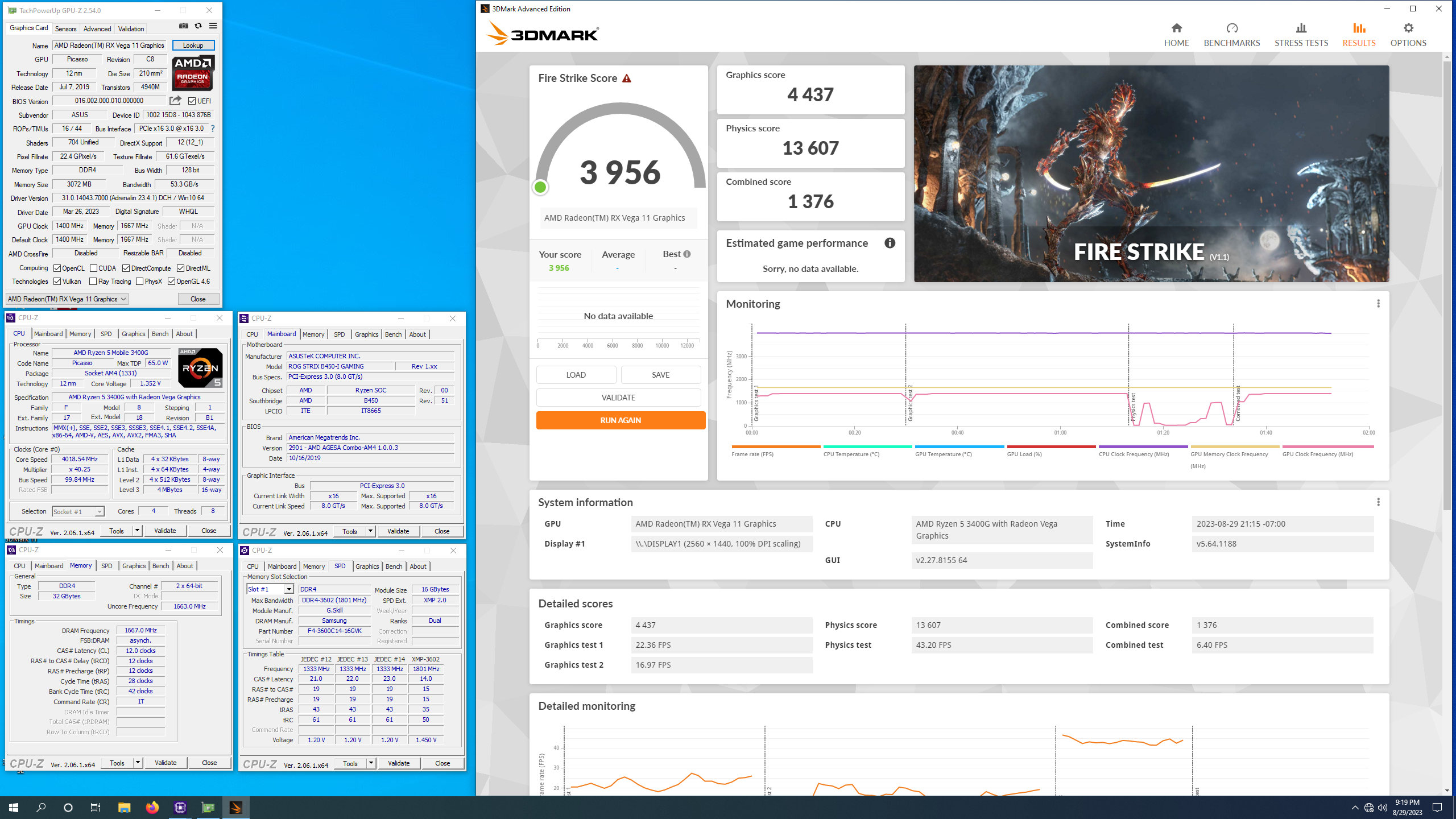Click CPU Temperature legend color bar
The height and width of the screenshot is (819, 1456).
(867, 446)
